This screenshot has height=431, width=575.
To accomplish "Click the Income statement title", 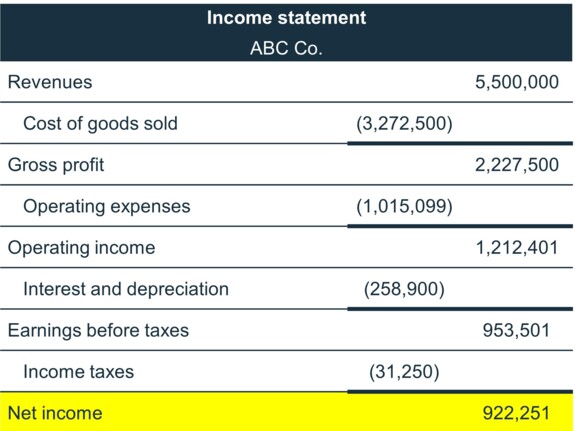I will coord(286,18).
